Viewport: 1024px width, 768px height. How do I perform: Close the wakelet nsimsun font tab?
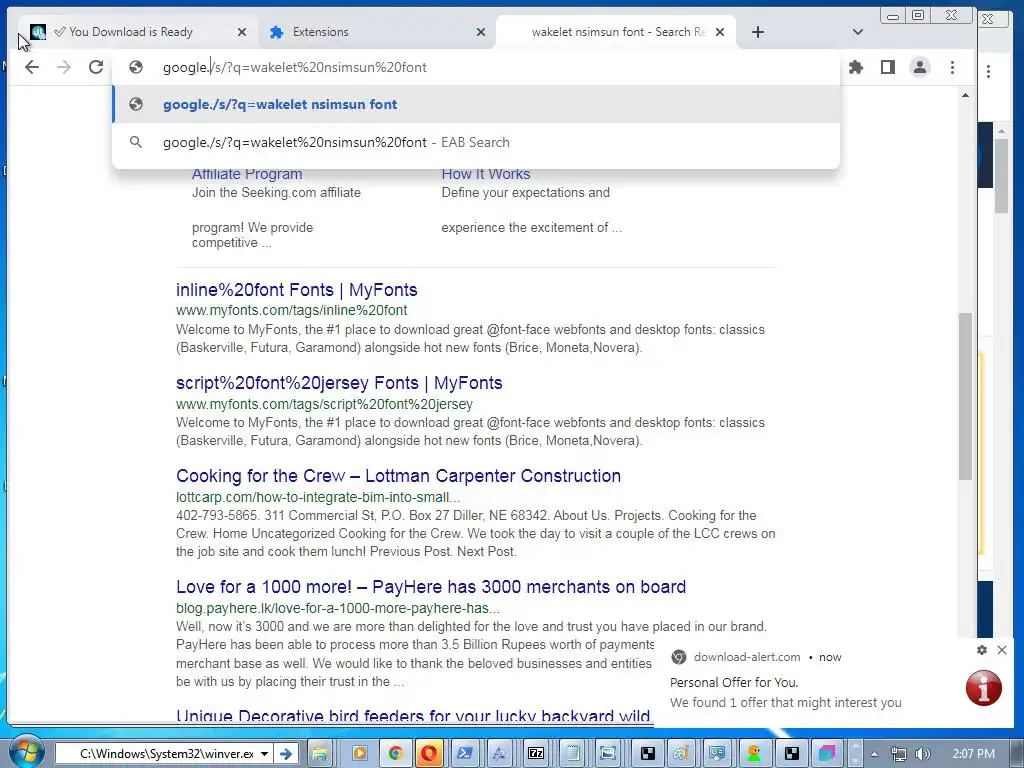coord(720,32)
